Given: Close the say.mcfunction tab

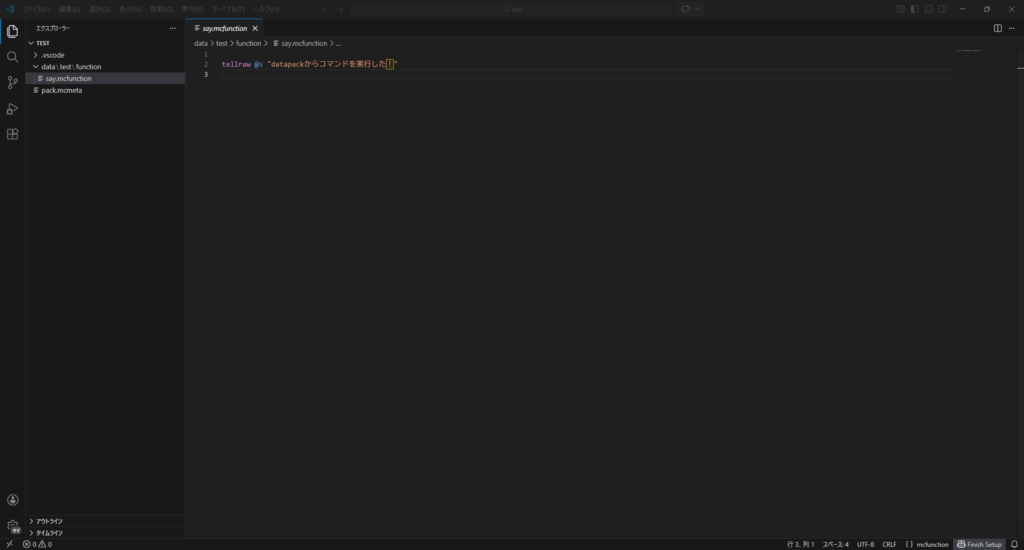Looking at the screenshot, I should pyautogui.click(x=255, y=28).
